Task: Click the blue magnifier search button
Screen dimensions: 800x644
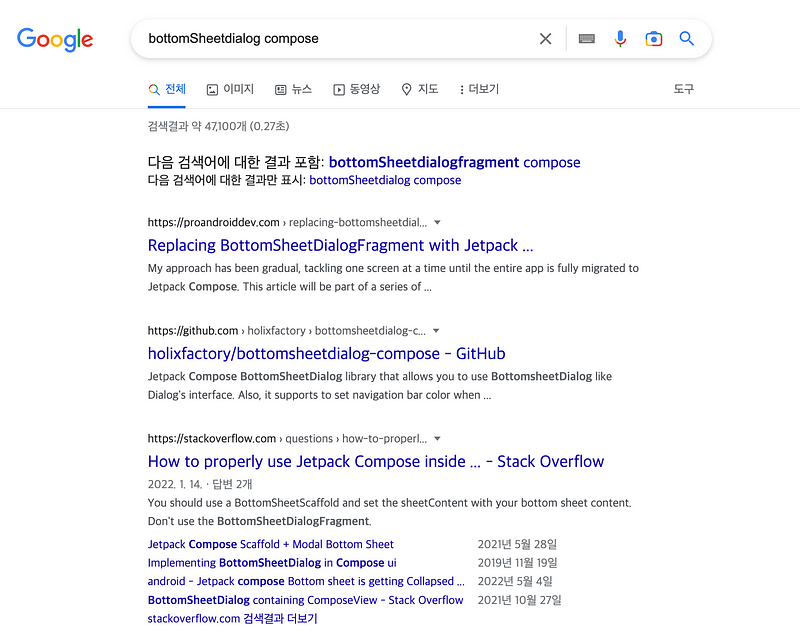Action: click(x=687, y=38)
